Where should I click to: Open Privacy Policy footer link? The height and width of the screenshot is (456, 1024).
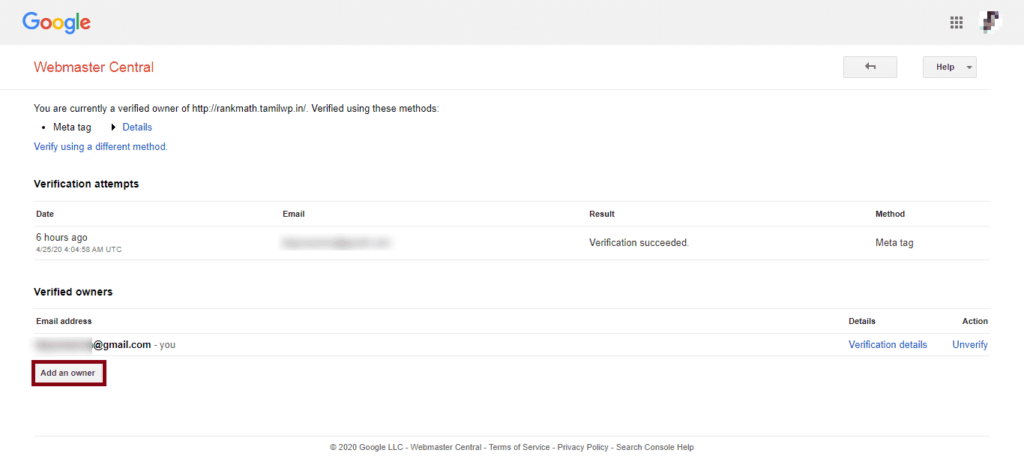click(583, 448)
